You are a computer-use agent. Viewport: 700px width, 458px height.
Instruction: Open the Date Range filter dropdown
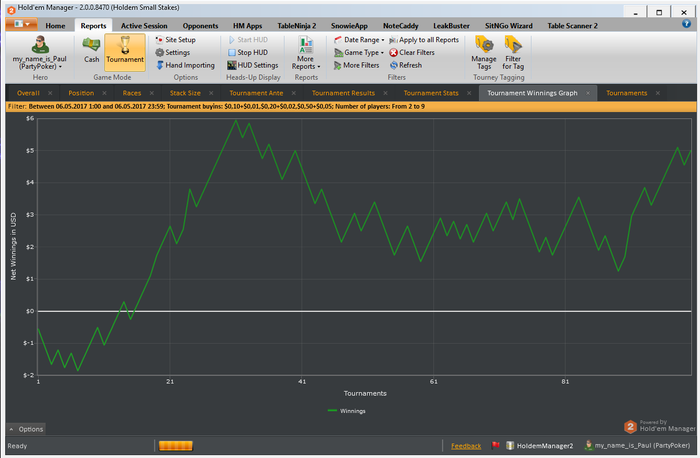359,40
